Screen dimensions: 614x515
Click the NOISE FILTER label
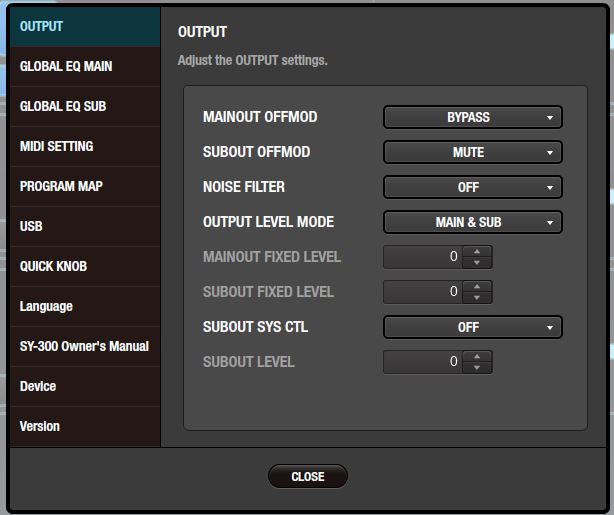coord(244,187)
